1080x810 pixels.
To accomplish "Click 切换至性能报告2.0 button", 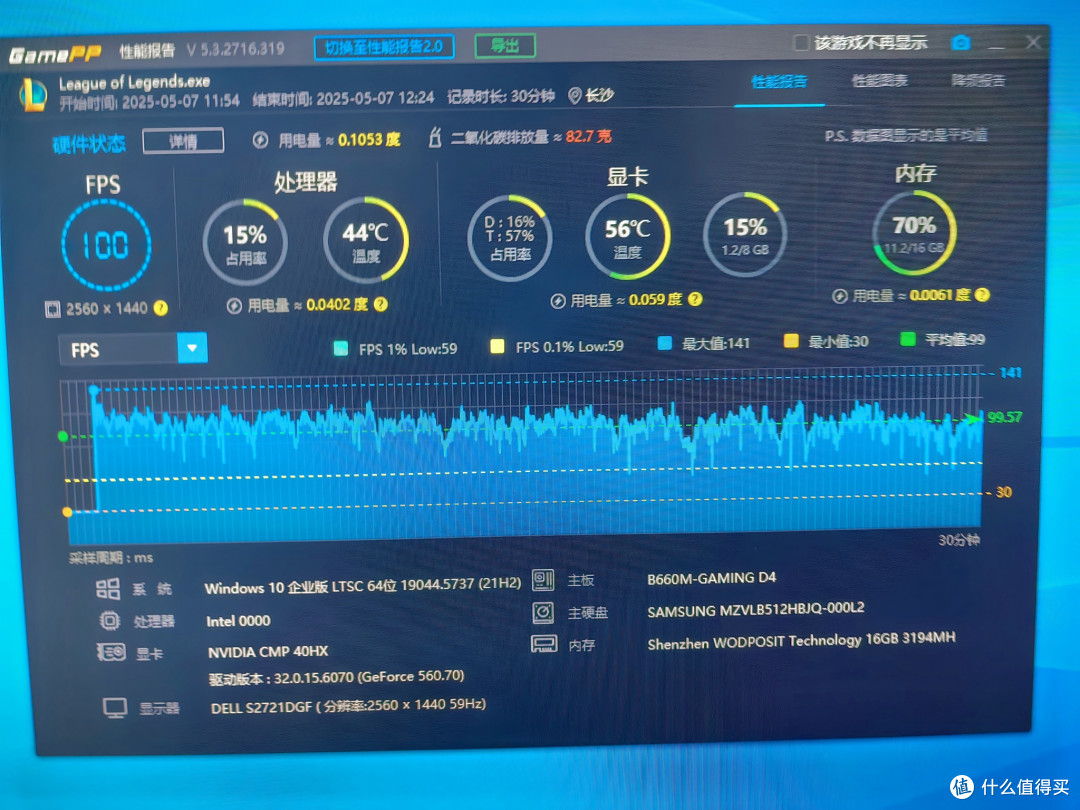I will point(384,47).
